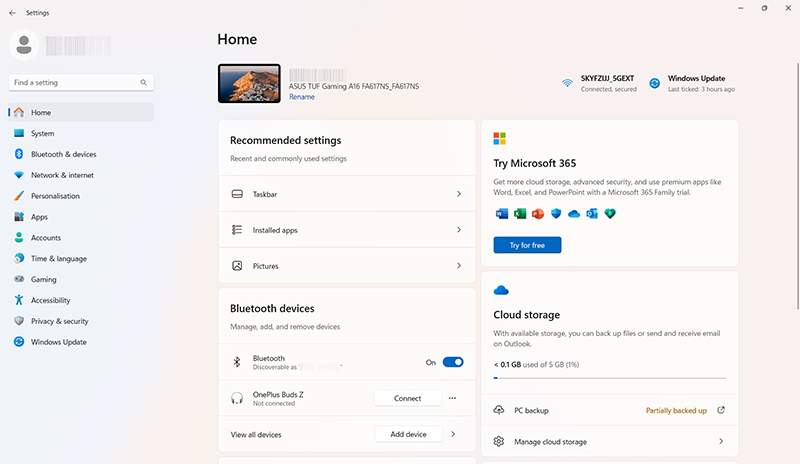The height and width of the screenshot is (464, 800).
Task: Click the Windows Update sync icon in header
Action: tap(655, 83)
